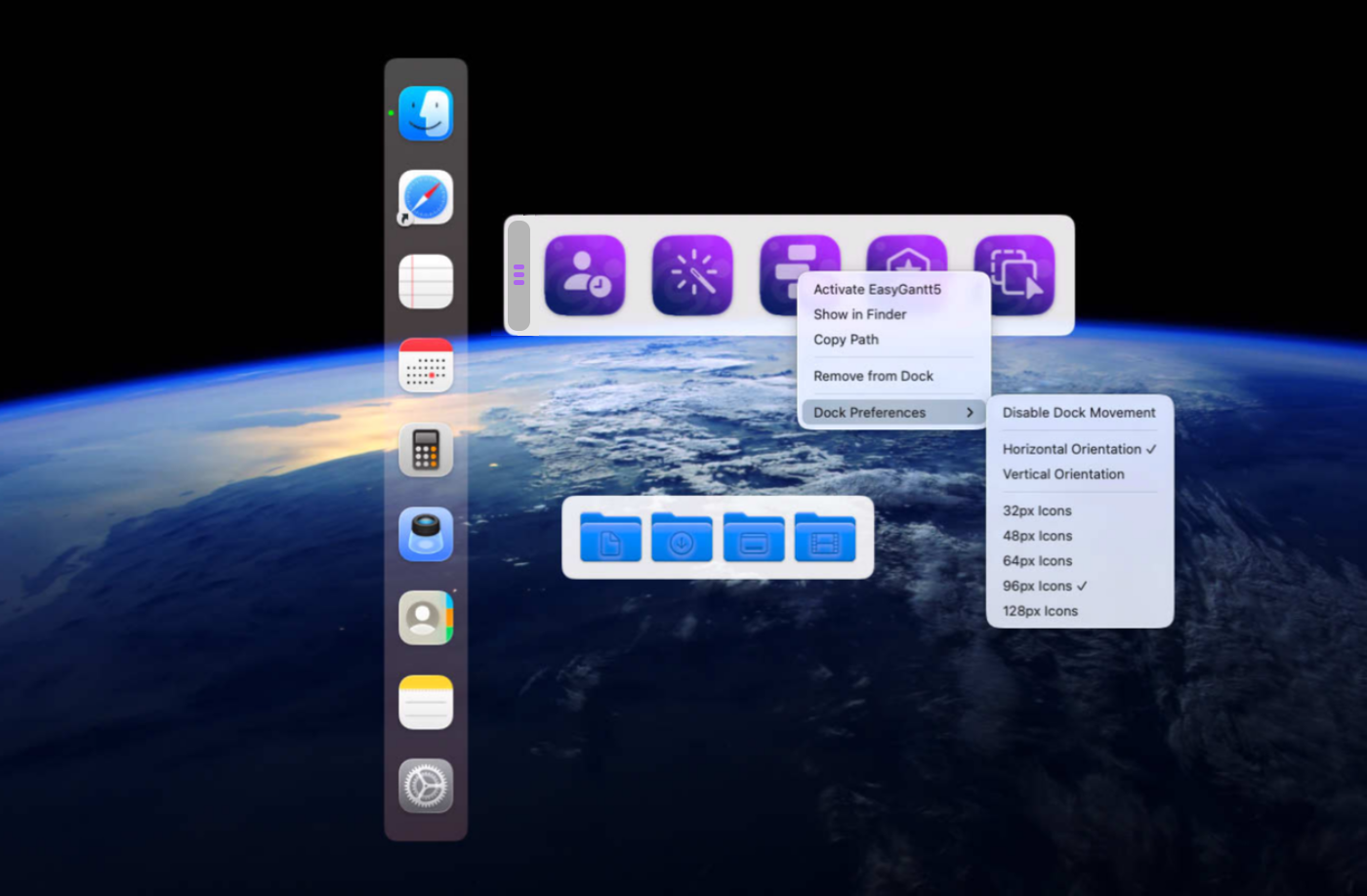
Task: Launch Safari from the vertical dock
Action: point(426,197)
